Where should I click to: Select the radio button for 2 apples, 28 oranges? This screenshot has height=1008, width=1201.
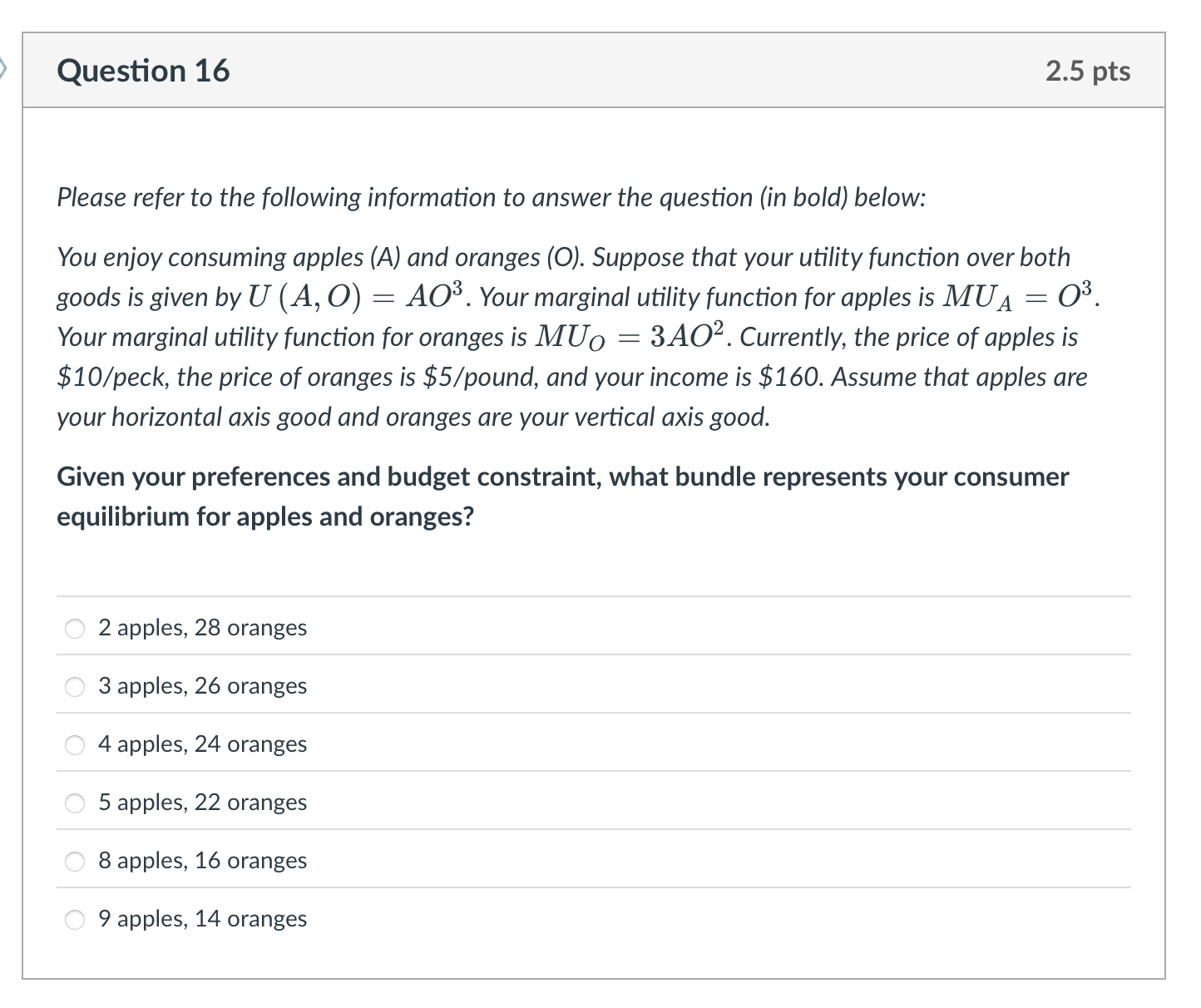[76, 629]
